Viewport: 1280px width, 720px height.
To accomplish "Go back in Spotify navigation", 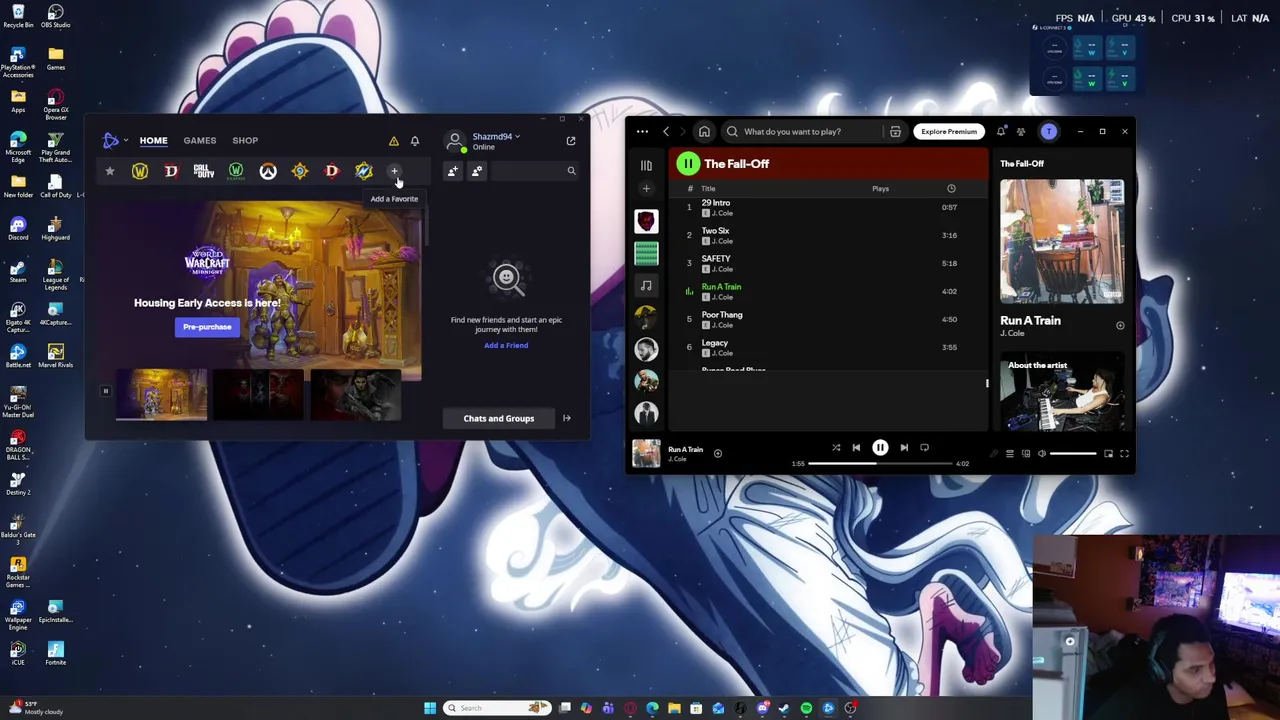I will click(666, 131).
